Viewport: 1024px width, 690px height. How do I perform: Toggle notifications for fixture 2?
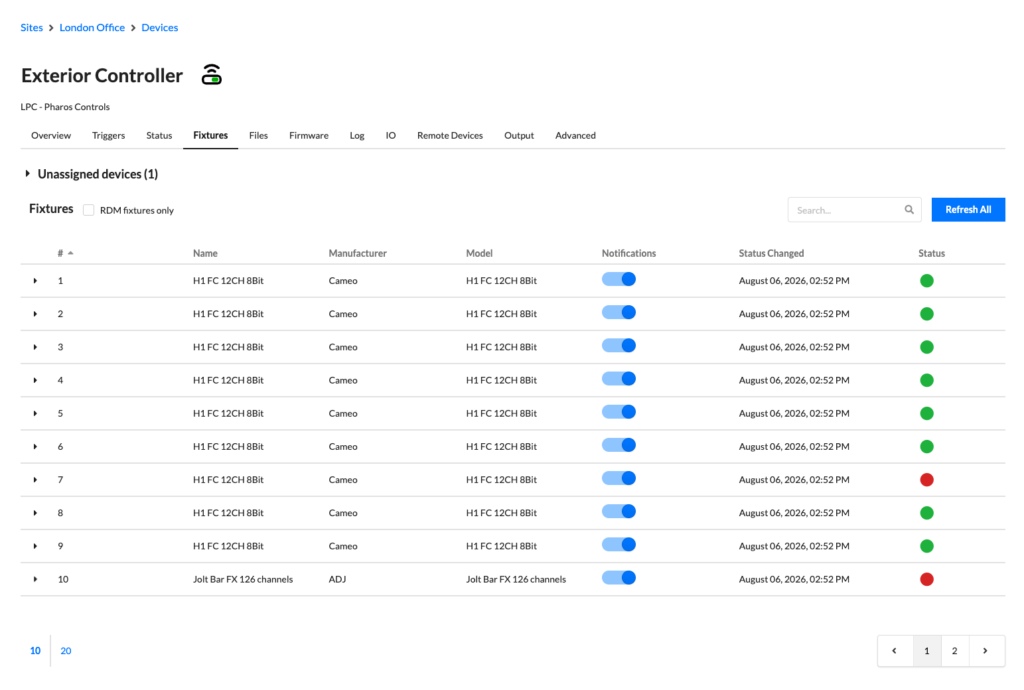coord(618,313)
